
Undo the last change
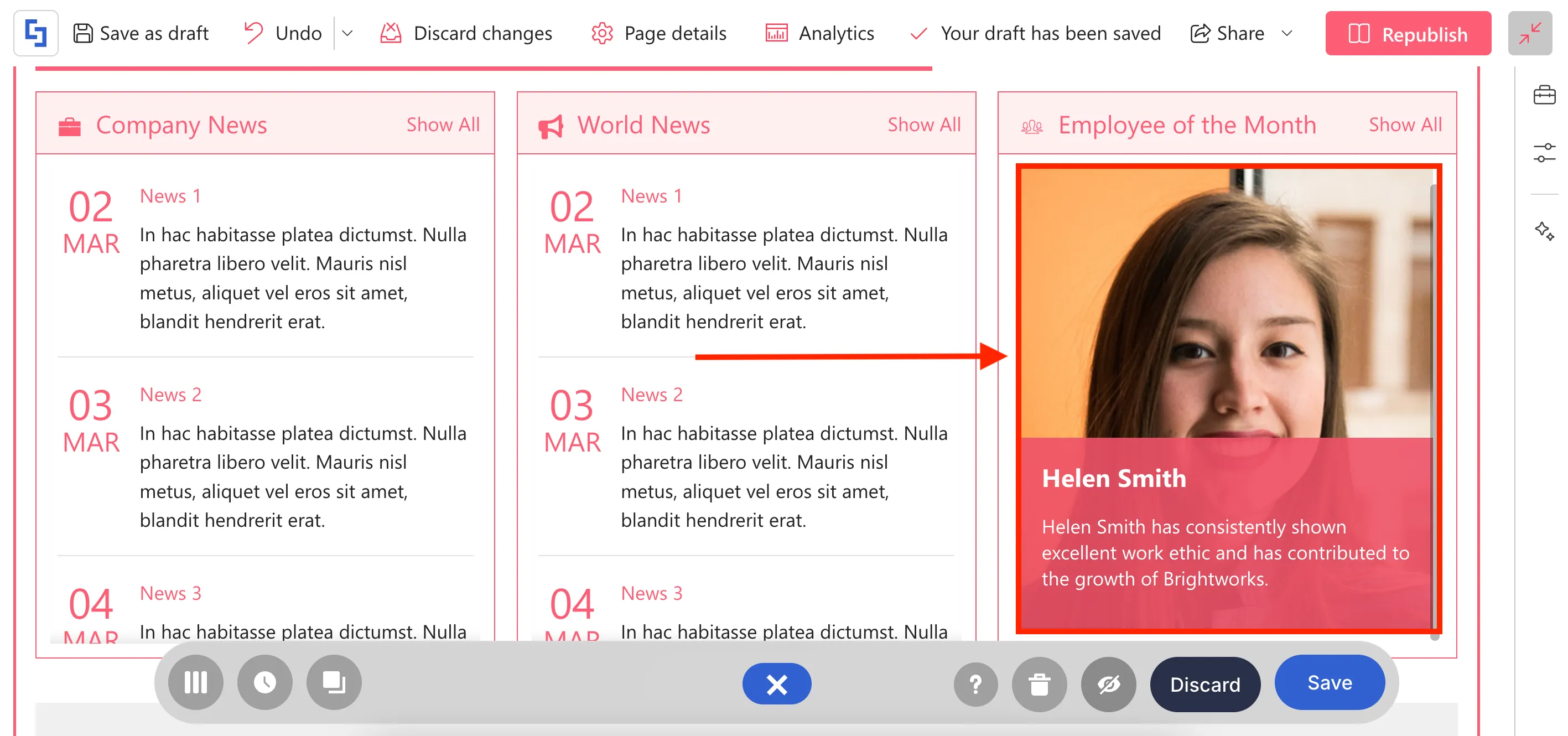pyautogui.click(x=282, y=34)
